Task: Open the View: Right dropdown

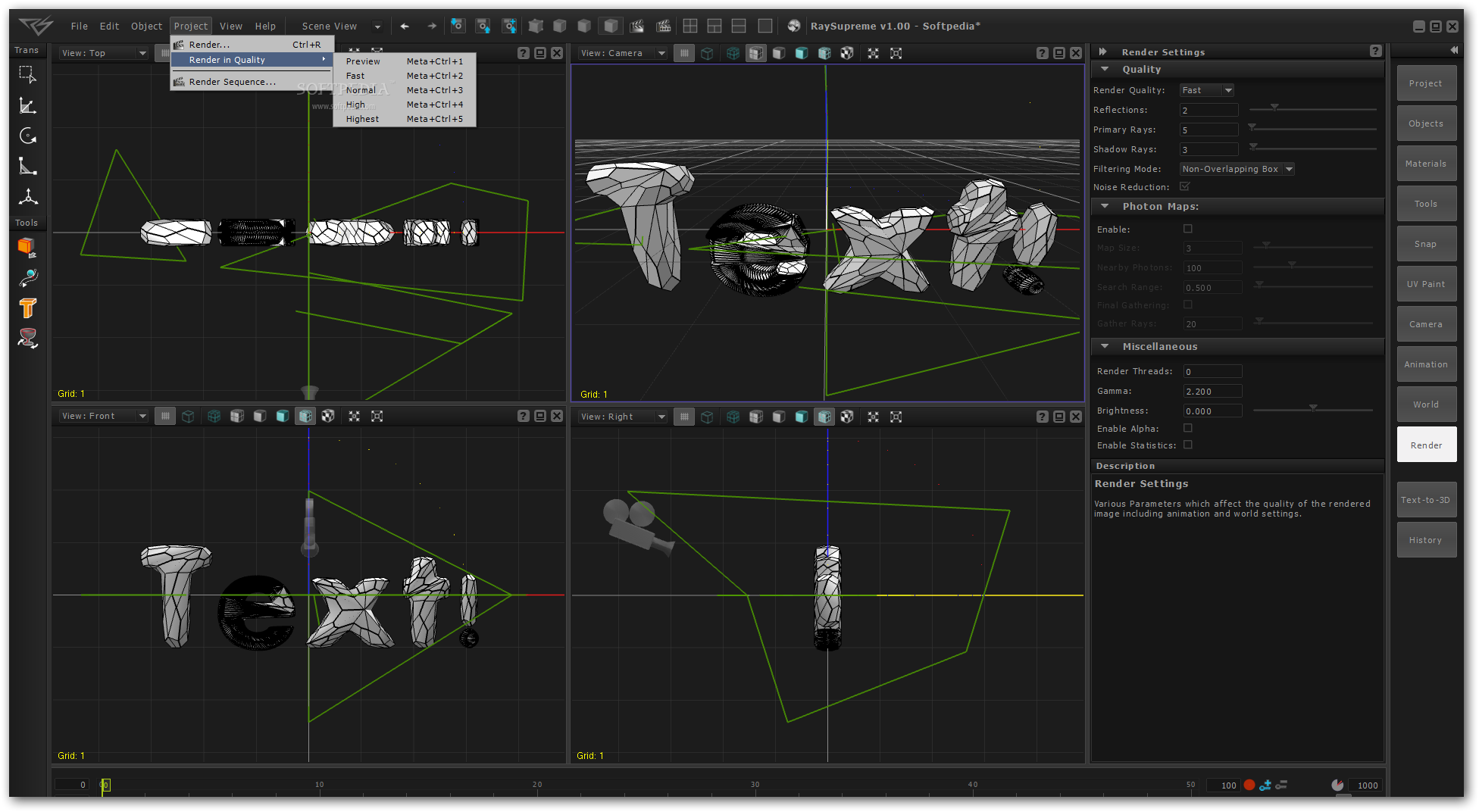Action: (x=623, y=417)
